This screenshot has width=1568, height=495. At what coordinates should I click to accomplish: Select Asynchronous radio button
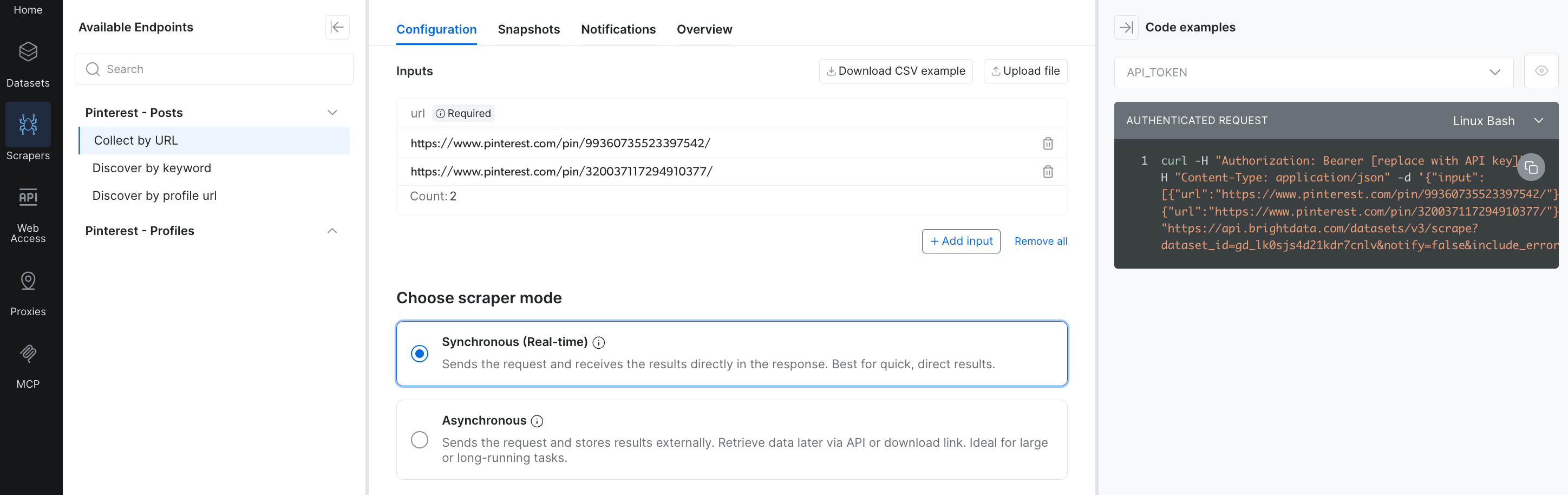coord(420,440)
